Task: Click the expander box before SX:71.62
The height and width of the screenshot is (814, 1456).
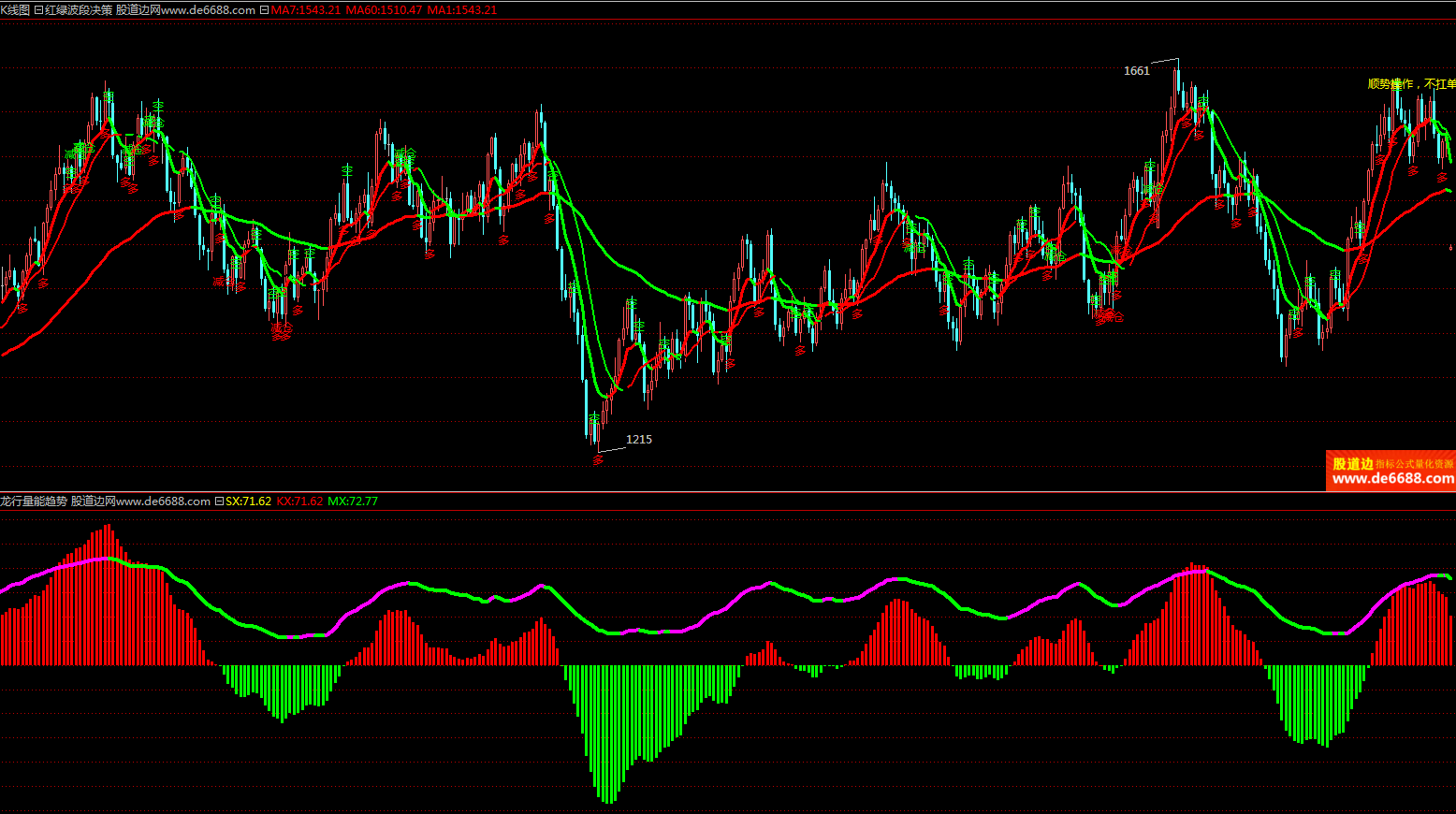Action: click(219, 501)
